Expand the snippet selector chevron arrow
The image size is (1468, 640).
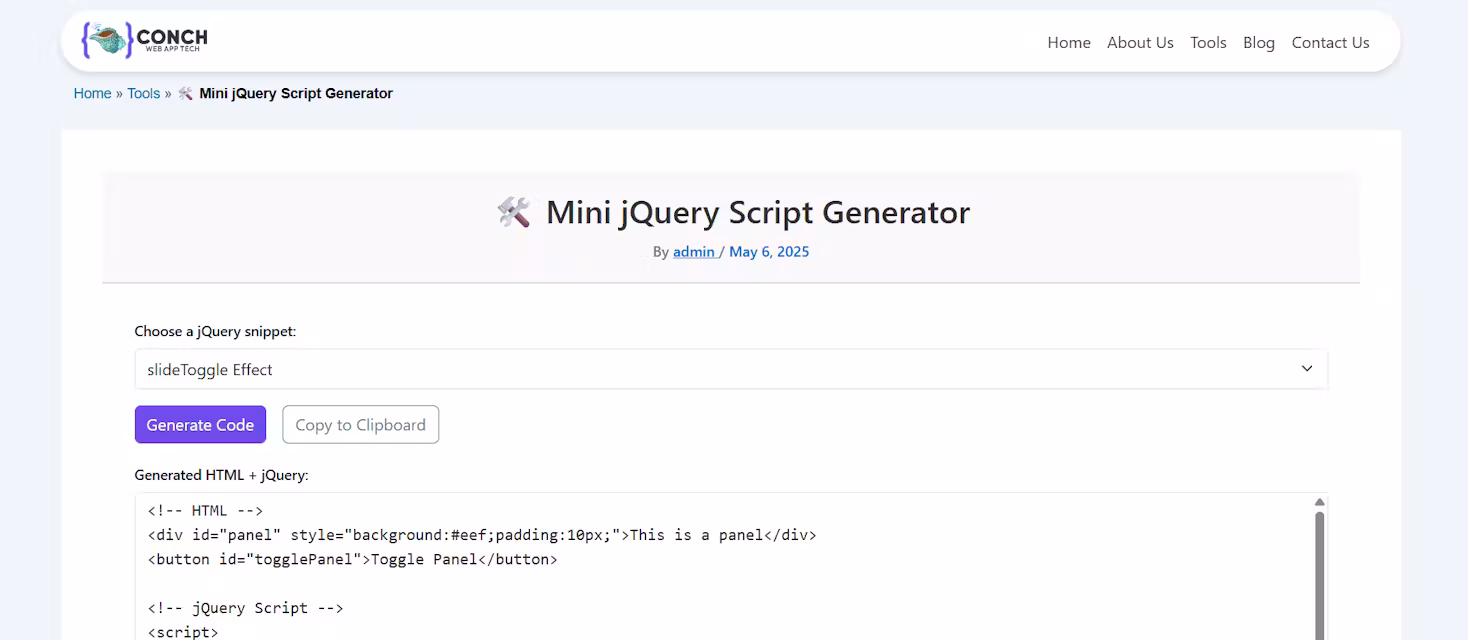click(x=1306, y=368)
